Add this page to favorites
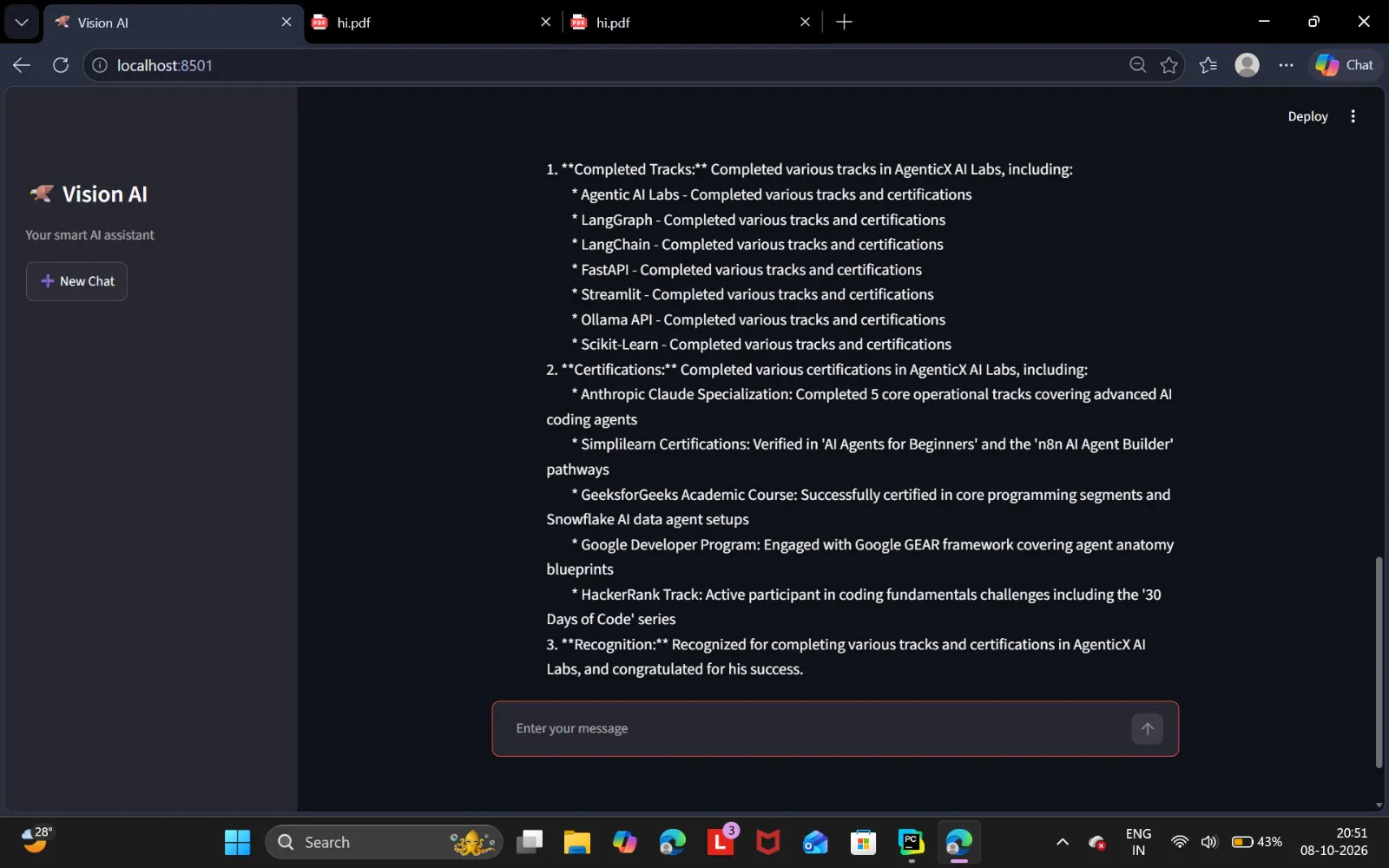Image resolution: width=1389 pixels, height=868 pixels. pos(1169,65)
